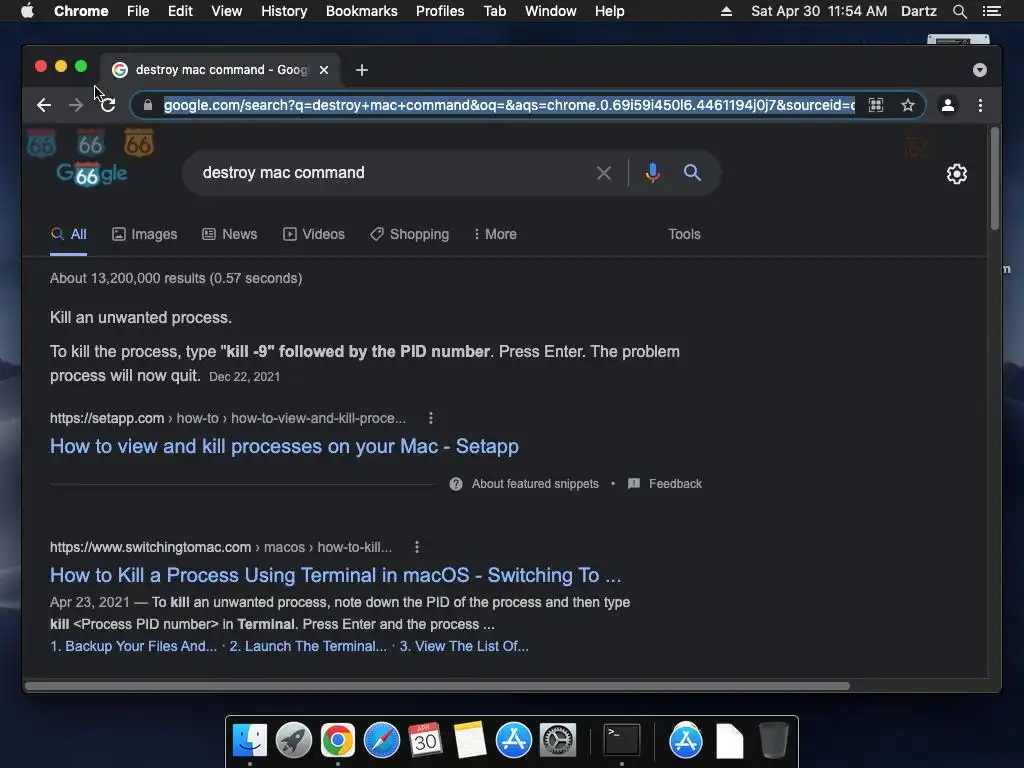Open 'How to view and kill processes' Setapp link

(284, 446)
